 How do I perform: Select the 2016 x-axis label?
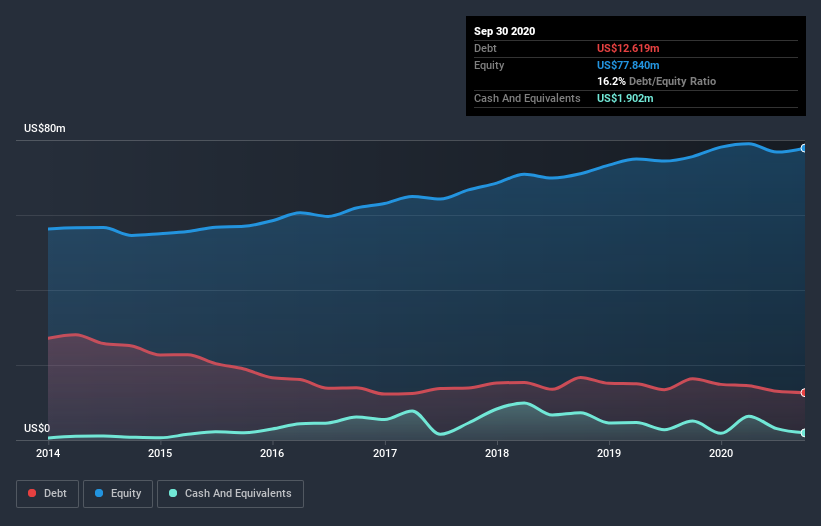click(x=272, y=453)
